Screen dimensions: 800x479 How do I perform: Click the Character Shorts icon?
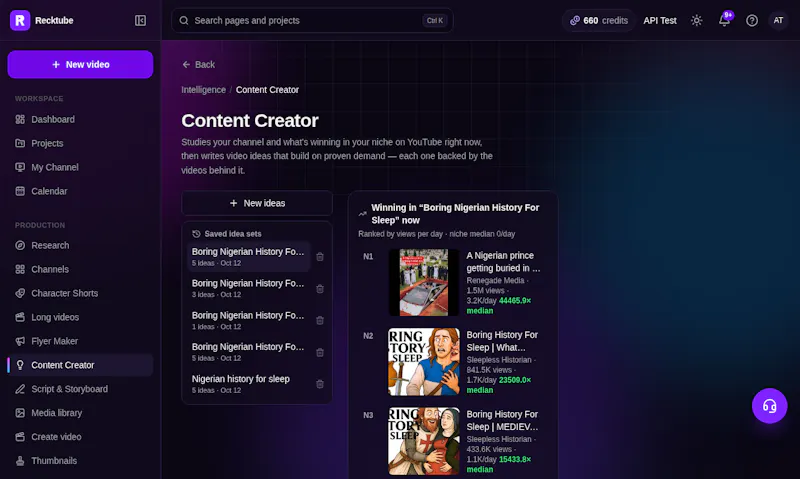coord(20,293)
